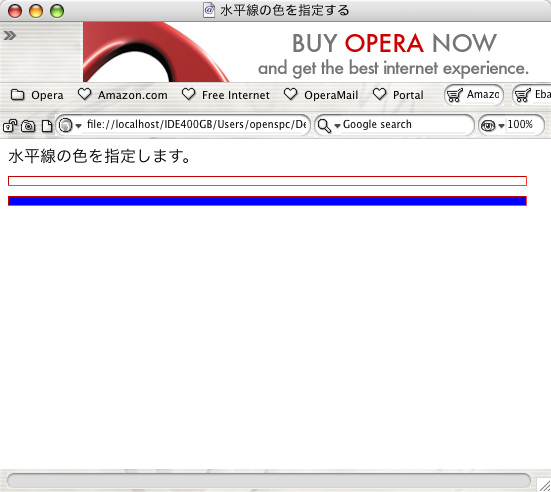Click the Amazon shopping cart search button
Image resolution: width=551 pixels, height=492 pixels.
474,95
